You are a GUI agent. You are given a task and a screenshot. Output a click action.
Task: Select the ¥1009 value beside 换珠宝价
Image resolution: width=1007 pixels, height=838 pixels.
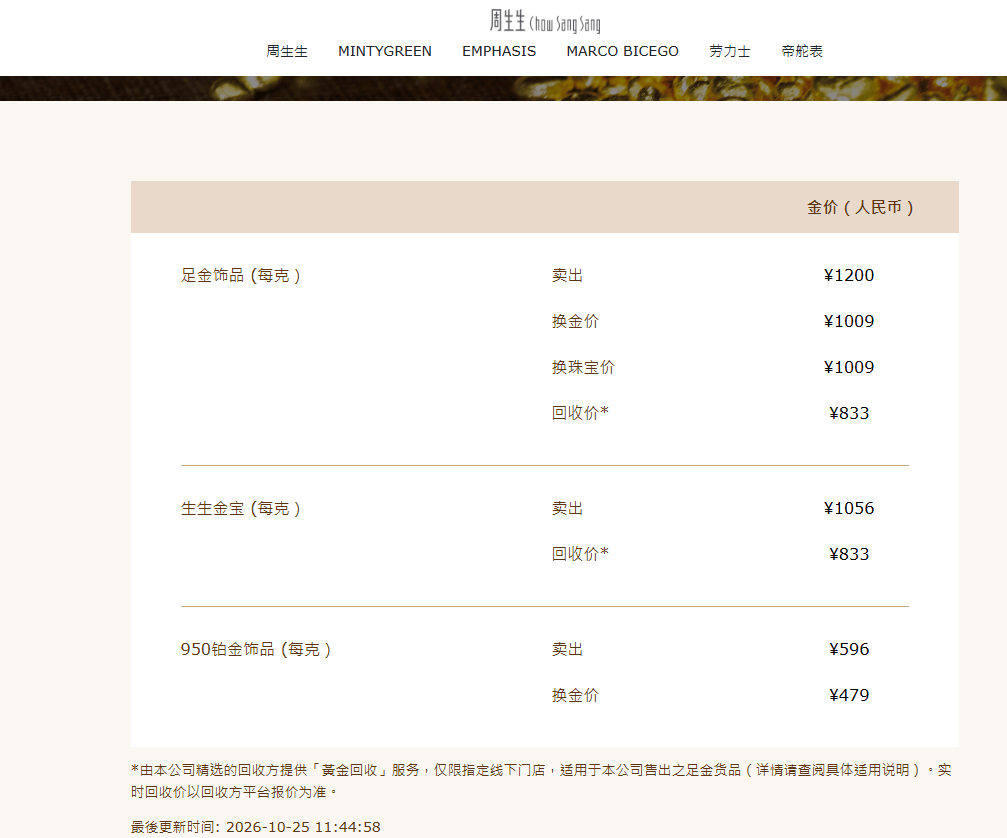tap(849, 367)
